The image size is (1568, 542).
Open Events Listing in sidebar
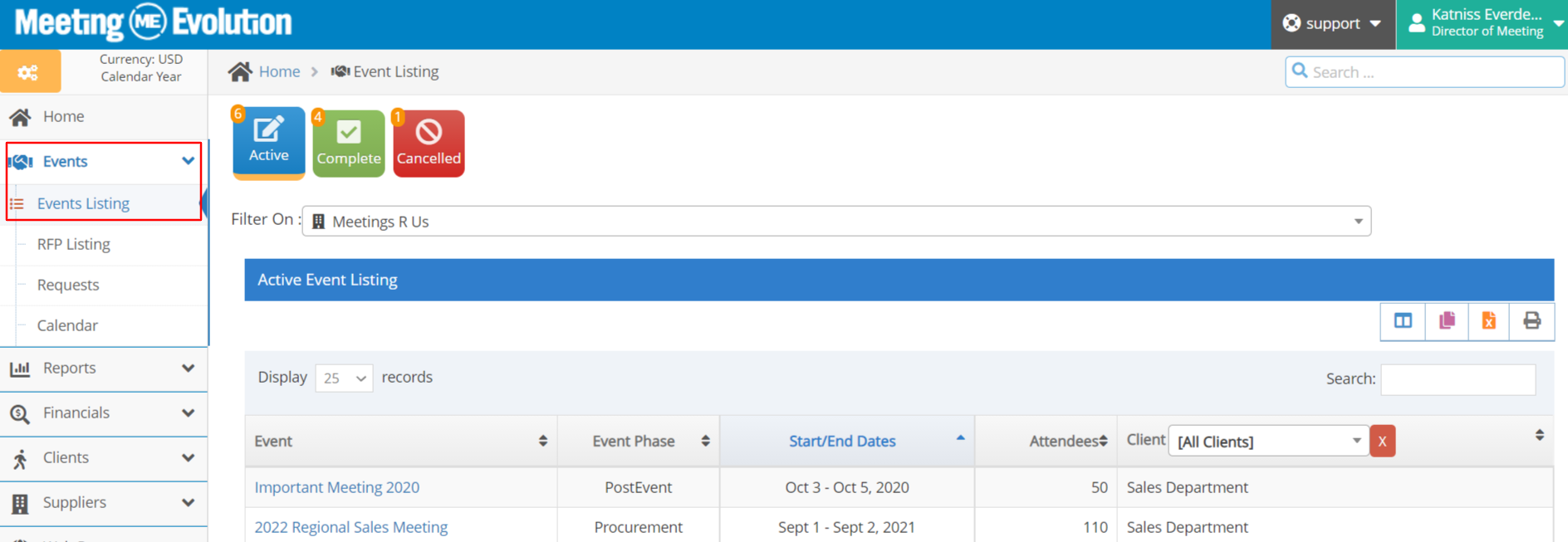[x=83, y=203]
